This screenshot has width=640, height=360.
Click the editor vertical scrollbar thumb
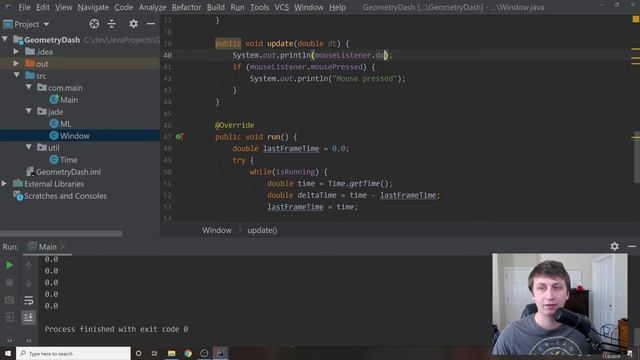[x=637, y=157]
